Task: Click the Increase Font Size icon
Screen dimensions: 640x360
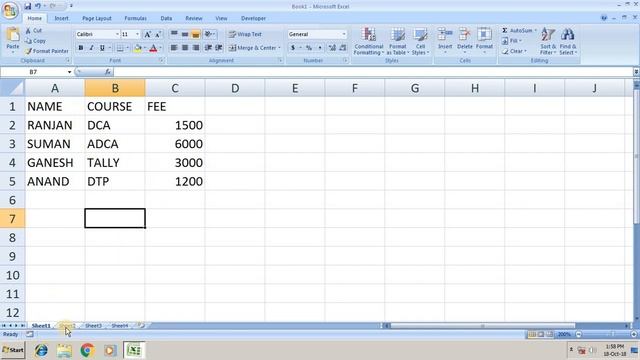Action: coord(148,34)
